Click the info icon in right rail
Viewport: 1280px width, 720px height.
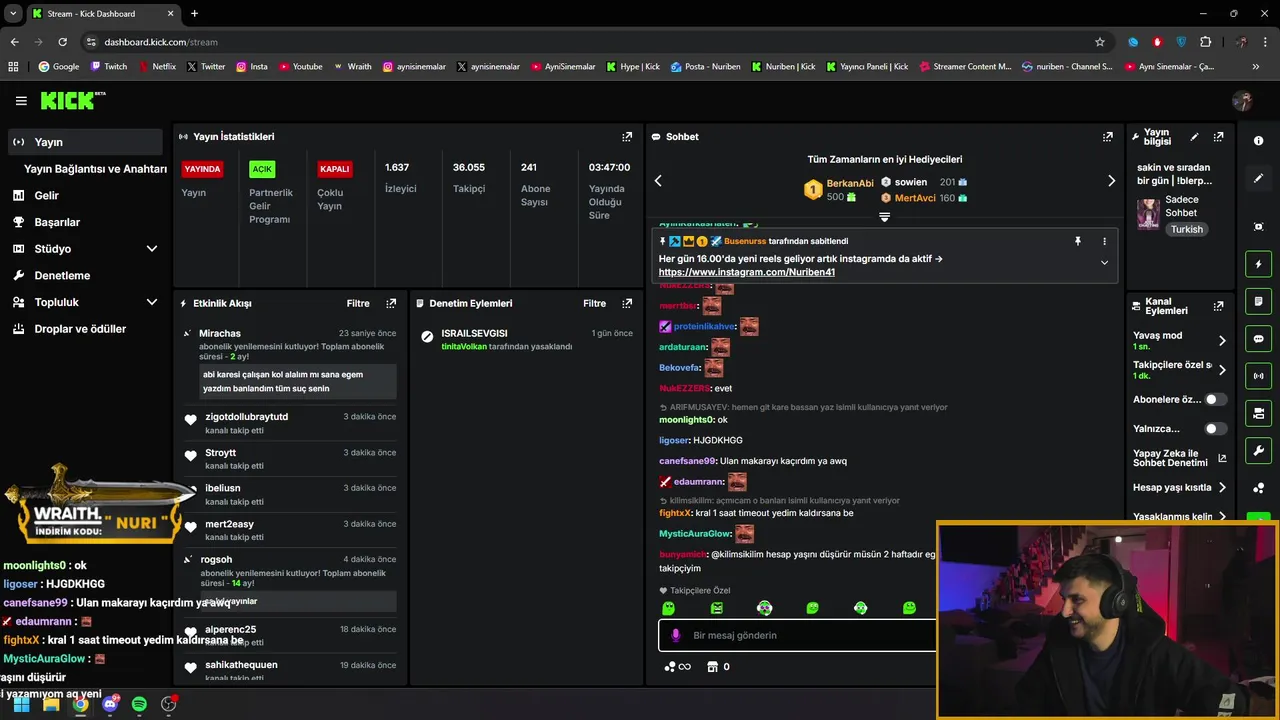tap(1258, 141)
